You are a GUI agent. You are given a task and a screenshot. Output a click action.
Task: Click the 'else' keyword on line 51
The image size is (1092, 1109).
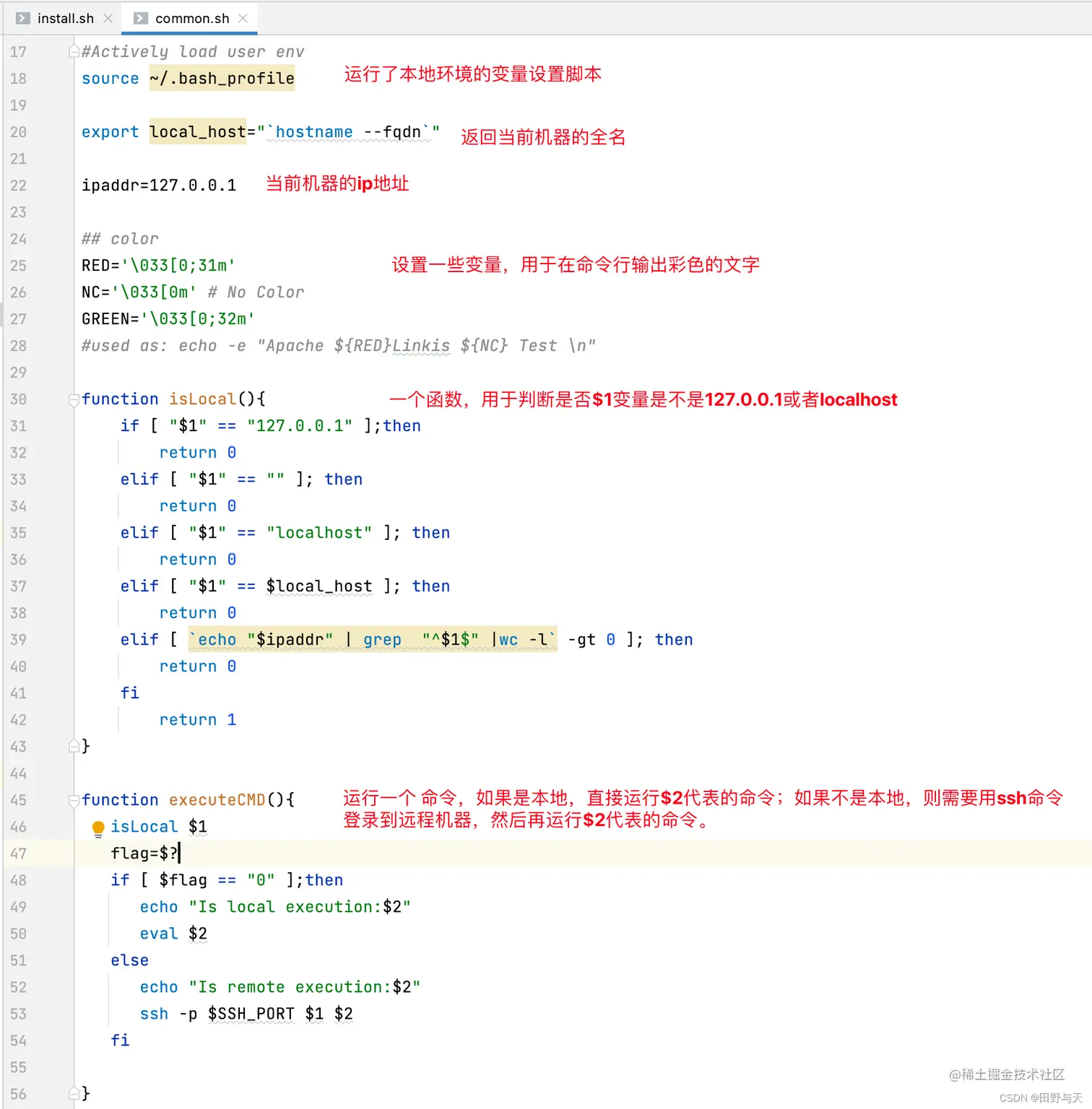point(130,960)
